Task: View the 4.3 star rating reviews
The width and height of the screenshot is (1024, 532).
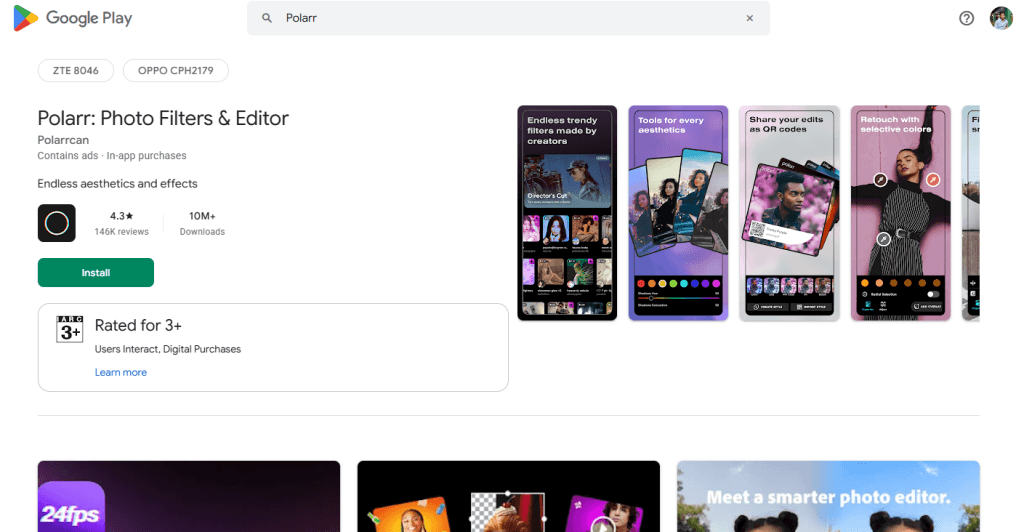Action: (121, 223)
